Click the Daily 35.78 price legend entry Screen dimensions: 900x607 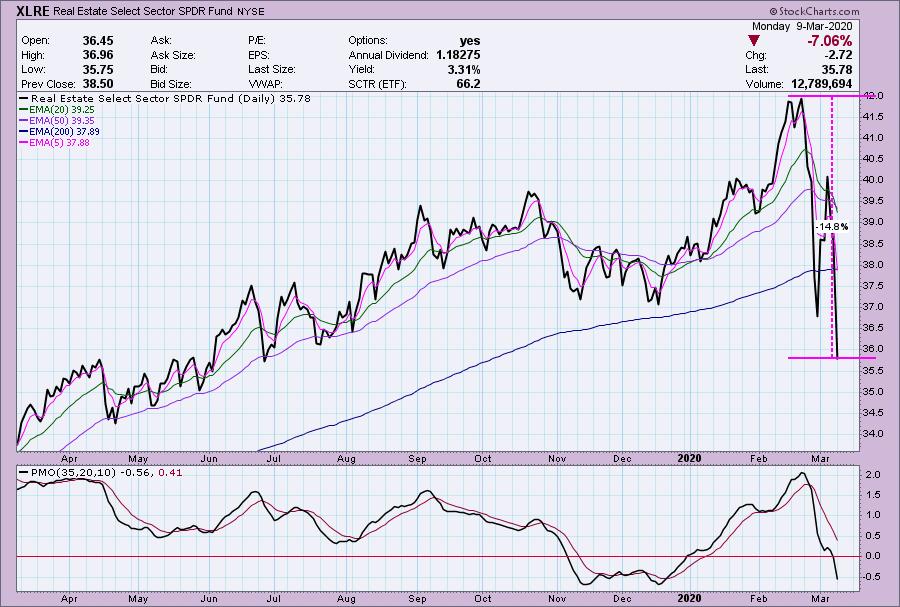[165, 99]
